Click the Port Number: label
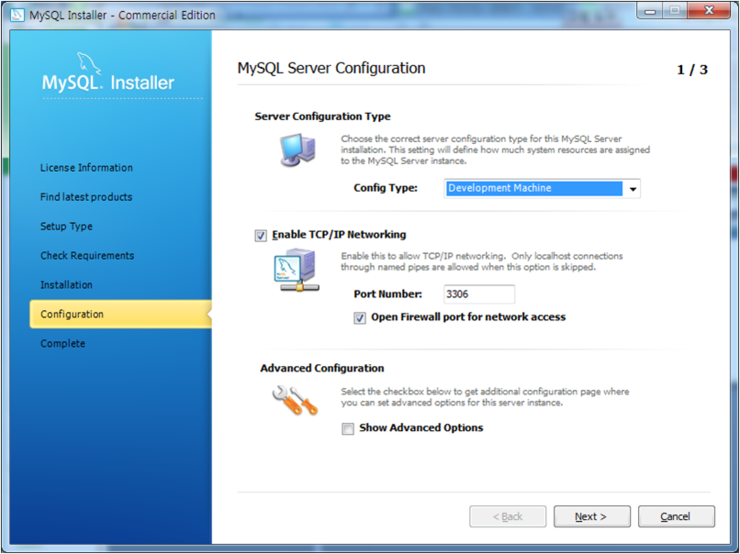This screenshot has width=740, height=554. coord(388,294)
